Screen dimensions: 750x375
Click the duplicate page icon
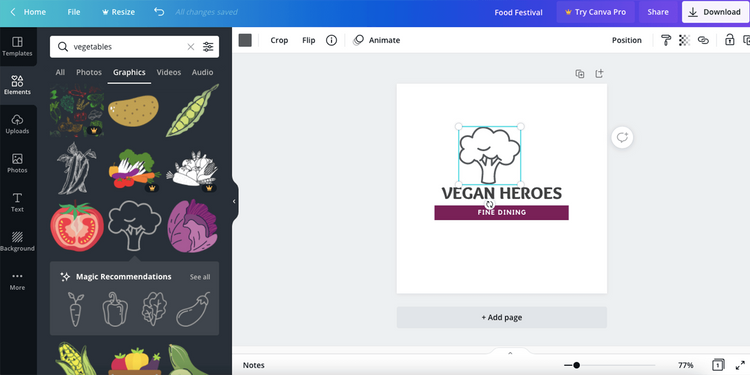580,74
